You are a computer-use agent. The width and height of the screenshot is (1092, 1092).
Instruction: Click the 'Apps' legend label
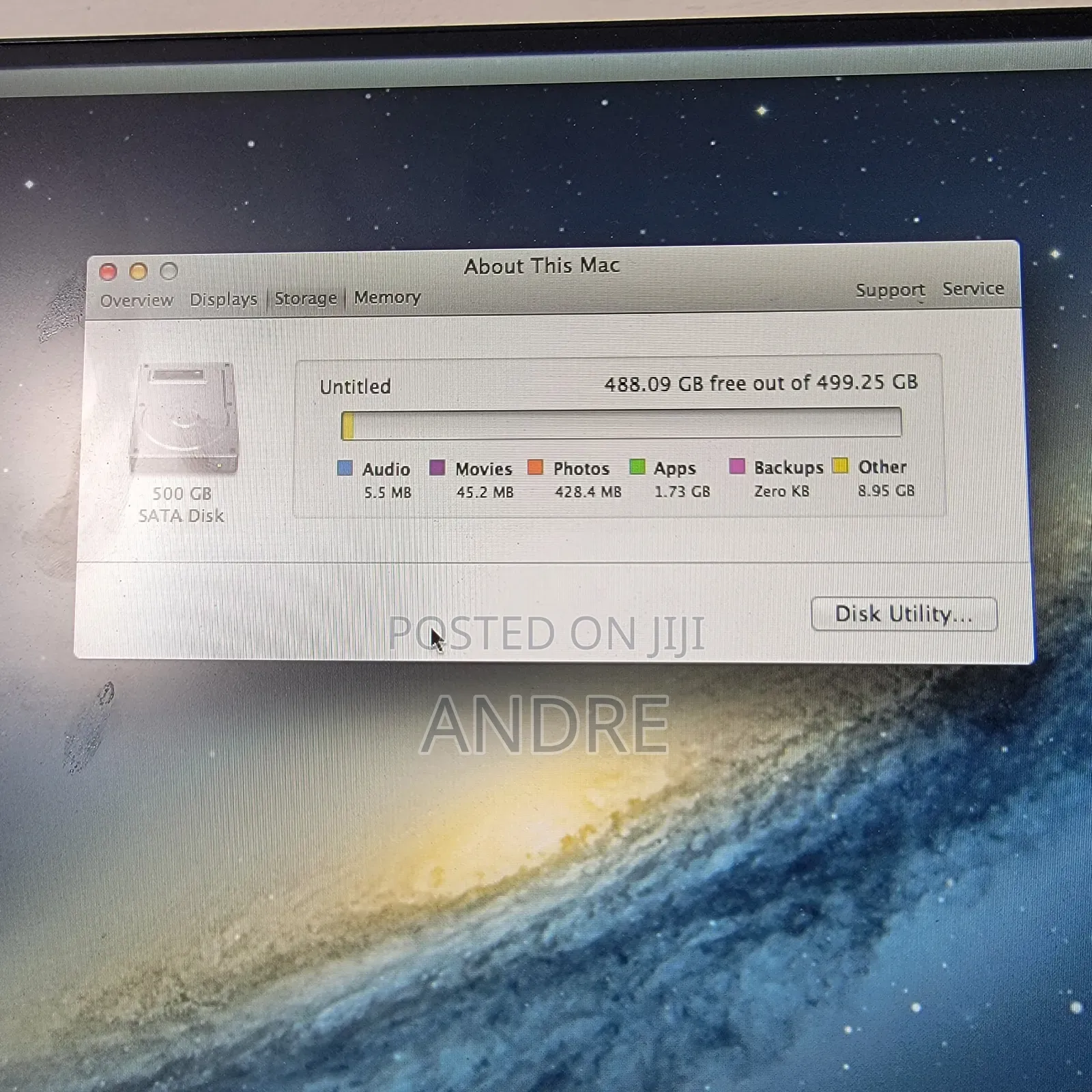coord(675,469)
